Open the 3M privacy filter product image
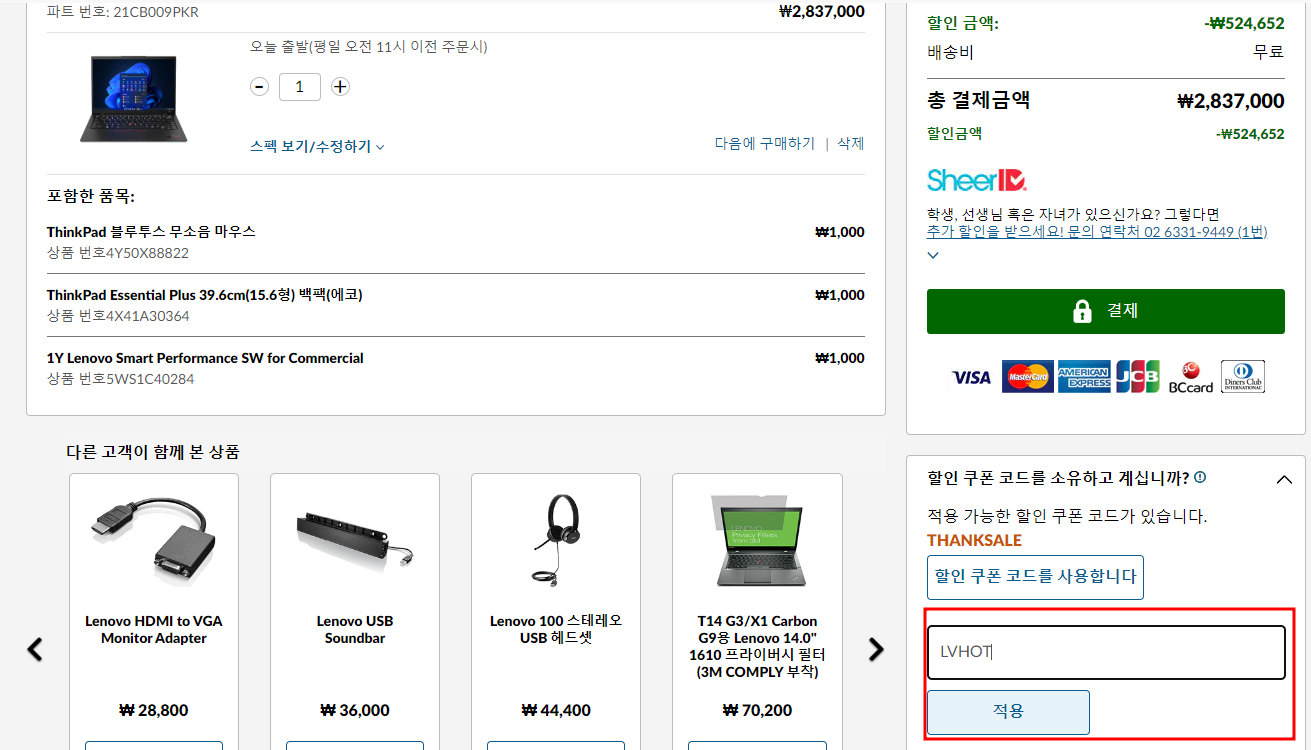The width and height of the screenshot is (1311, 750). [757, 540]
